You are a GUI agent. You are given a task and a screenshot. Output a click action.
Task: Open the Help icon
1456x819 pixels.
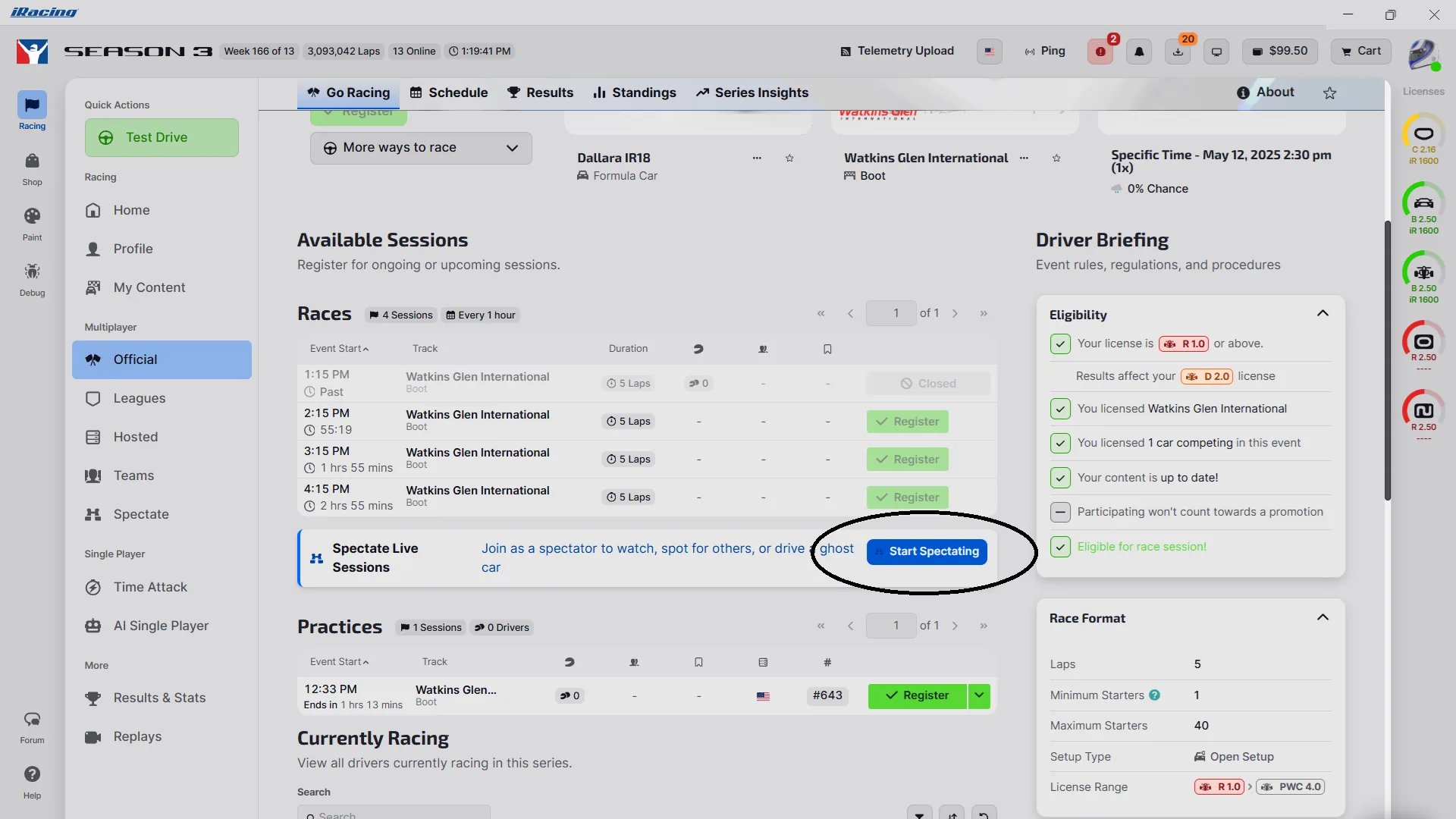[x=32, y=783]
